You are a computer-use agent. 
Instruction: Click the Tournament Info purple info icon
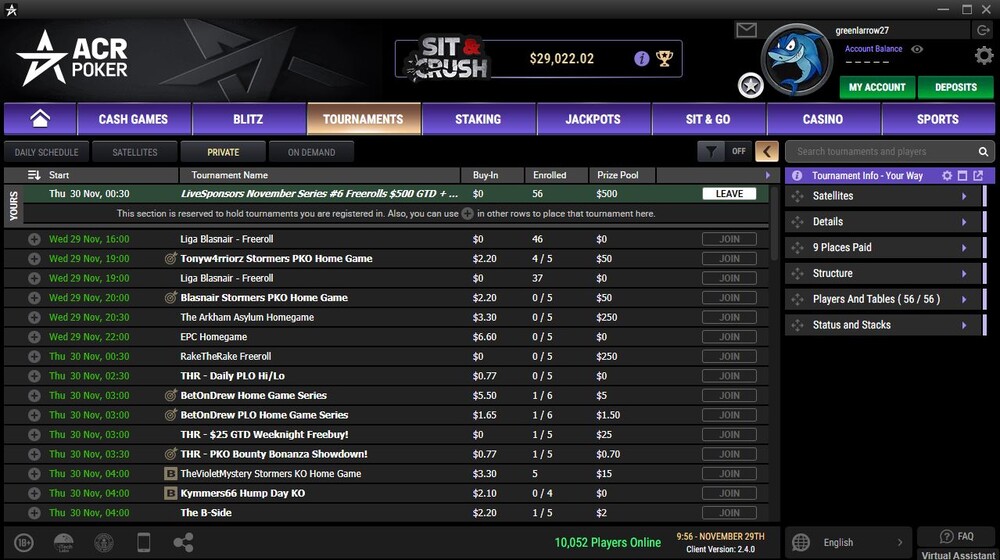pos(797,175)
